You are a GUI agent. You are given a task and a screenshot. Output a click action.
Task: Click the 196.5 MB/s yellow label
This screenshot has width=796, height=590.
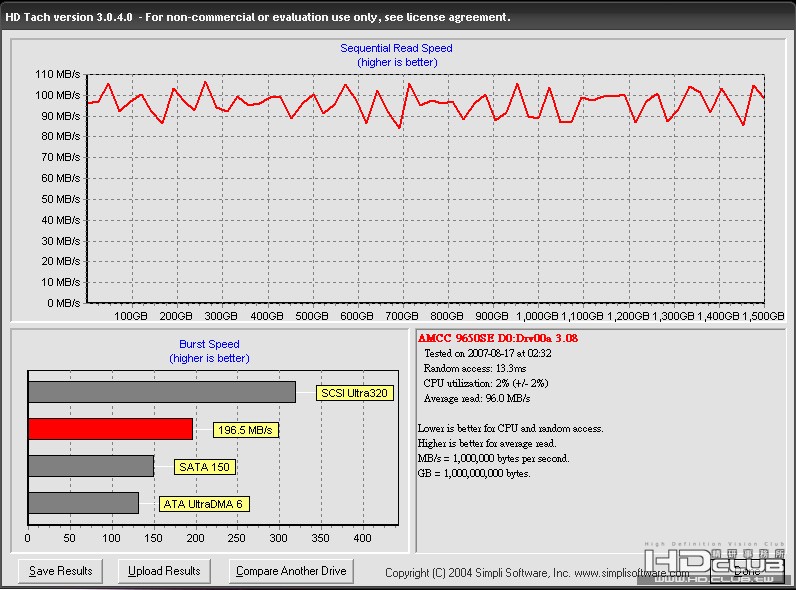click(x=245, y=430)
